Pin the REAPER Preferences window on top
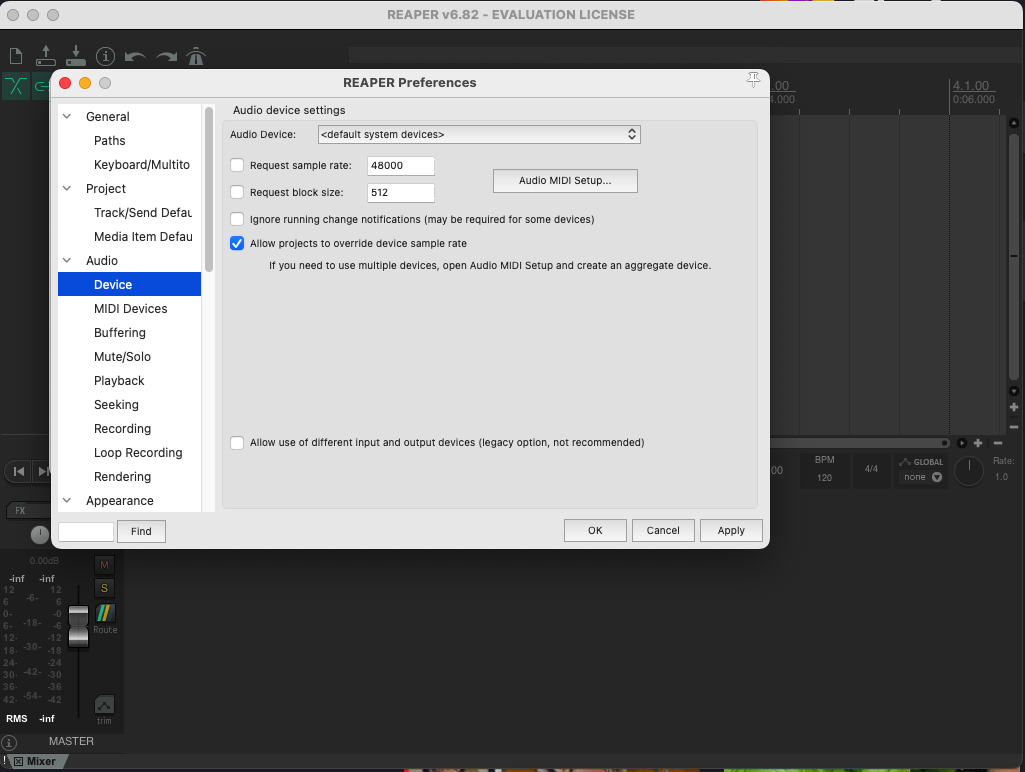 [x=753, y=80]
